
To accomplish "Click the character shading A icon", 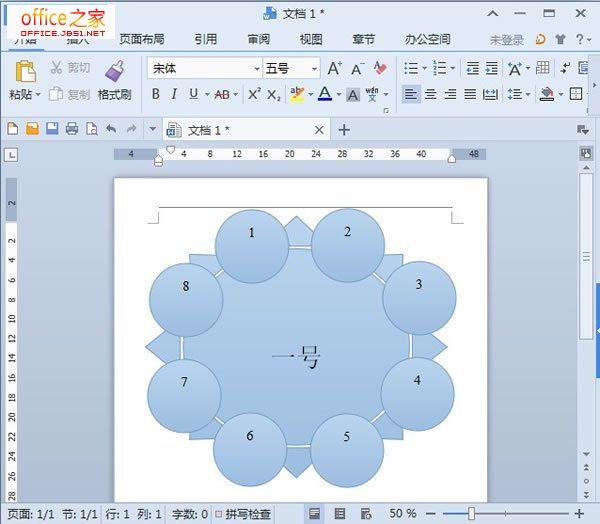I will pyautogui.click(x=353, y=95).
